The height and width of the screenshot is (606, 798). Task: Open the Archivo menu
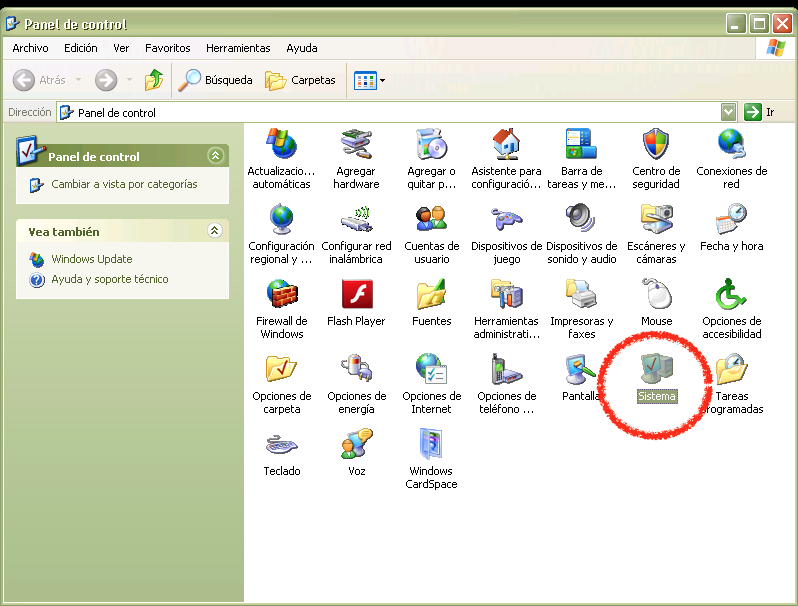31,48
